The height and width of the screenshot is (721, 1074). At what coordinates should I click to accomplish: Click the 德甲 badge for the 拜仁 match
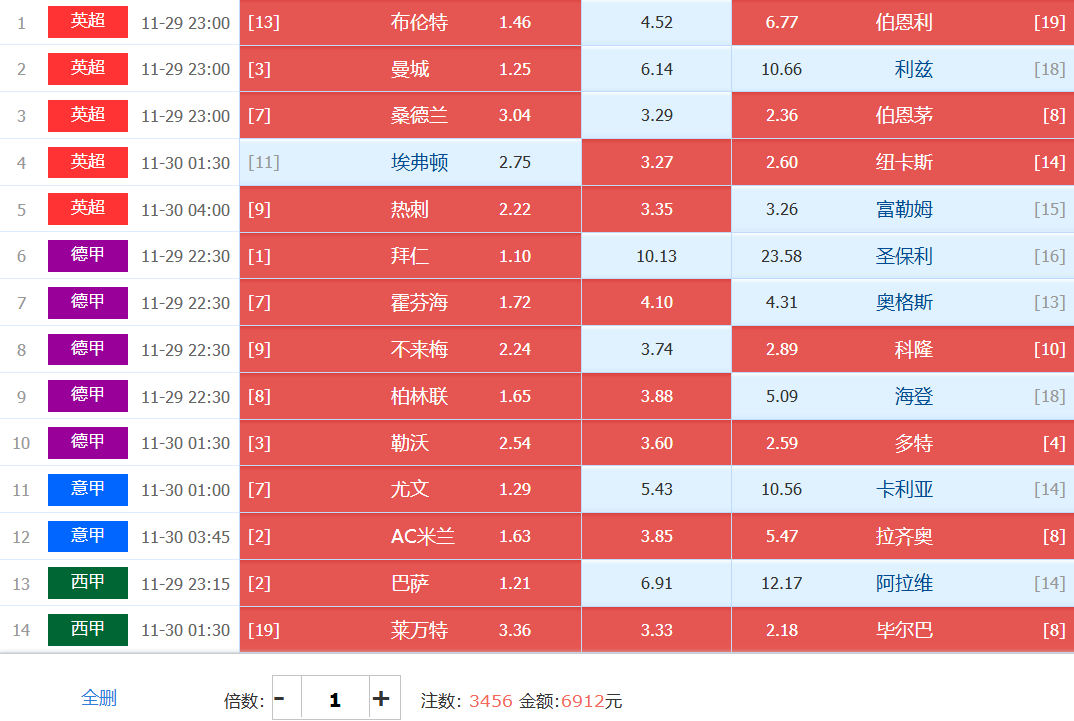coord(88,256)
